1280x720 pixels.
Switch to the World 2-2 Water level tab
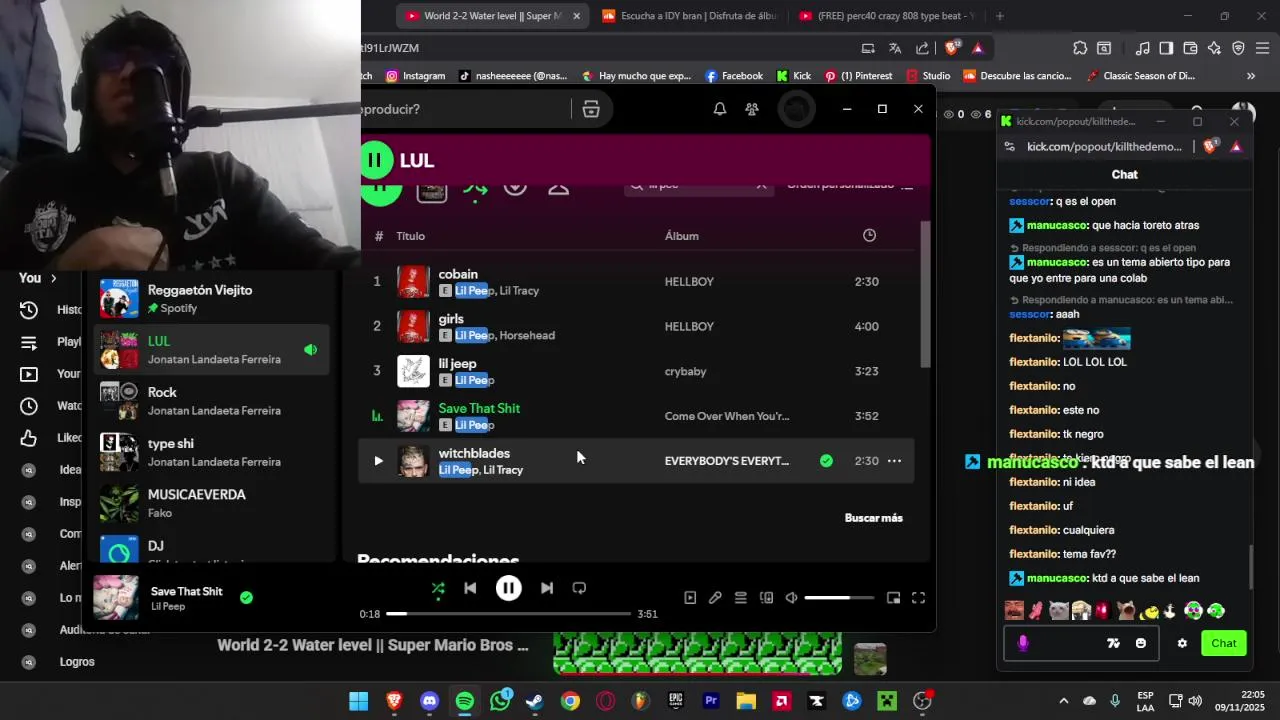[491, 16]
